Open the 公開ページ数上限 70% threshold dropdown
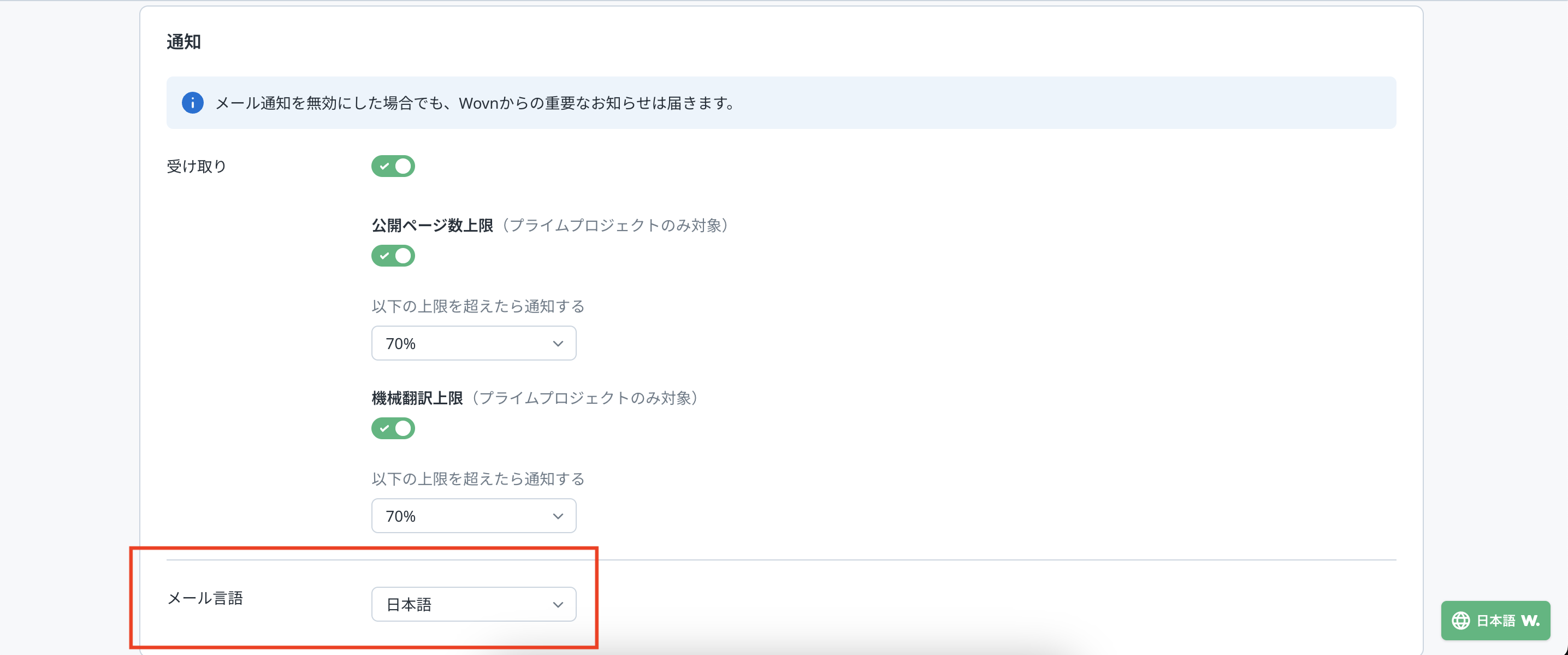Screen dimensions: 1568x655 (x=473, y=343)
